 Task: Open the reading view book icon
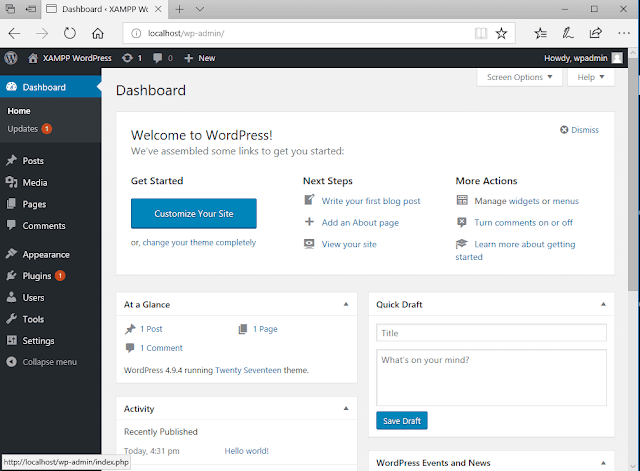coord(481,33)
